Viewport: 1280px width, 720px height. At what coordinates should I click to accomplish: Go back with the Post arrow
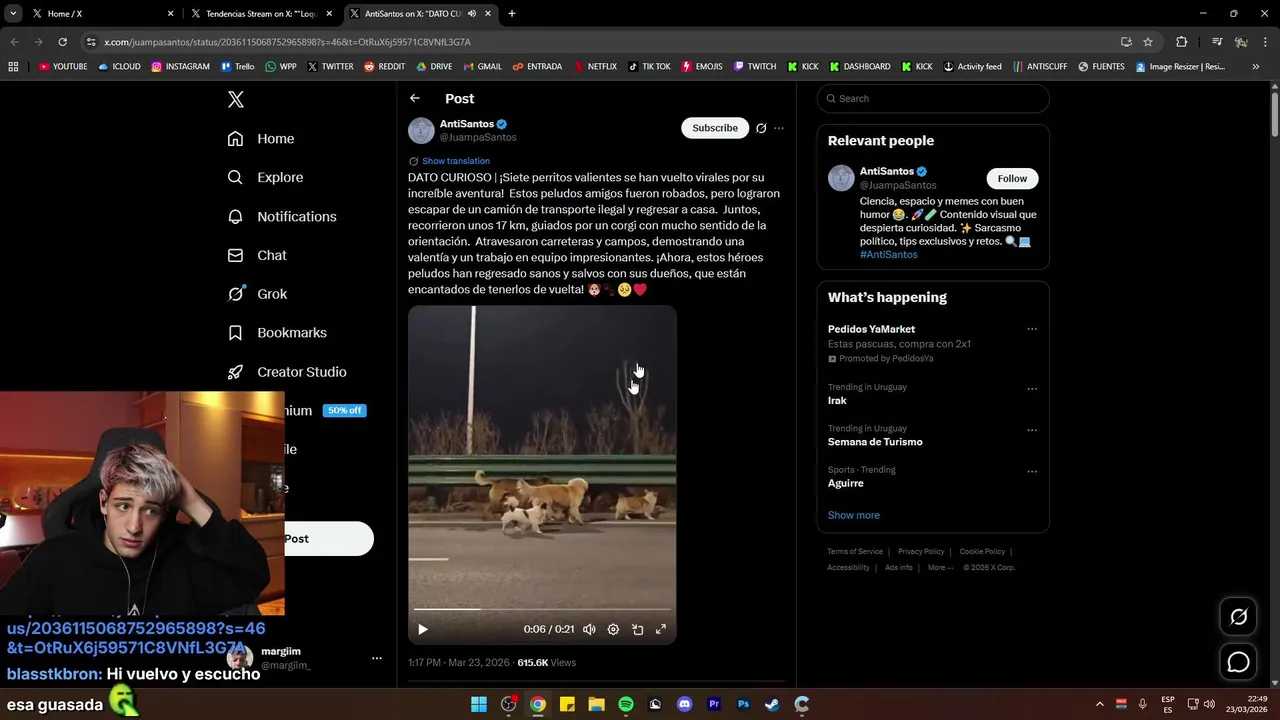(x=415, y=98)
